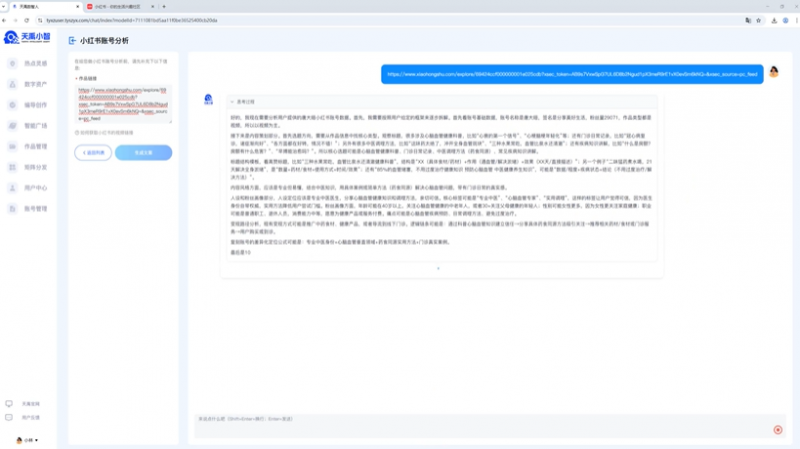Open the 账号管理 sidebar icon
The image size is (800, 449).
point(10,209)
